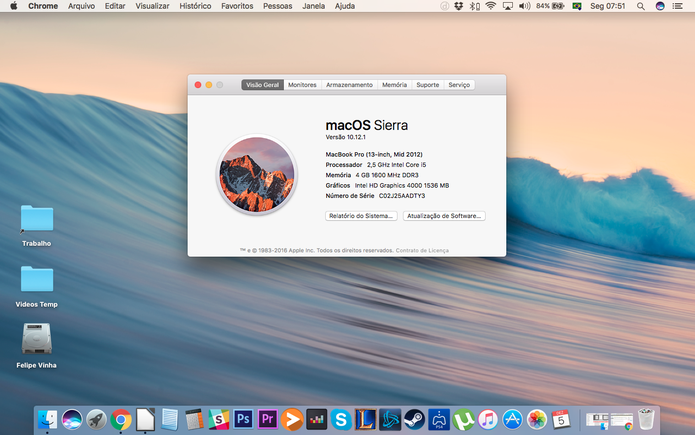Image resolution: width=695 pixels, height=435 pixels.
Task: Click the Seg 07:51 clock
Action: [608, 6]
